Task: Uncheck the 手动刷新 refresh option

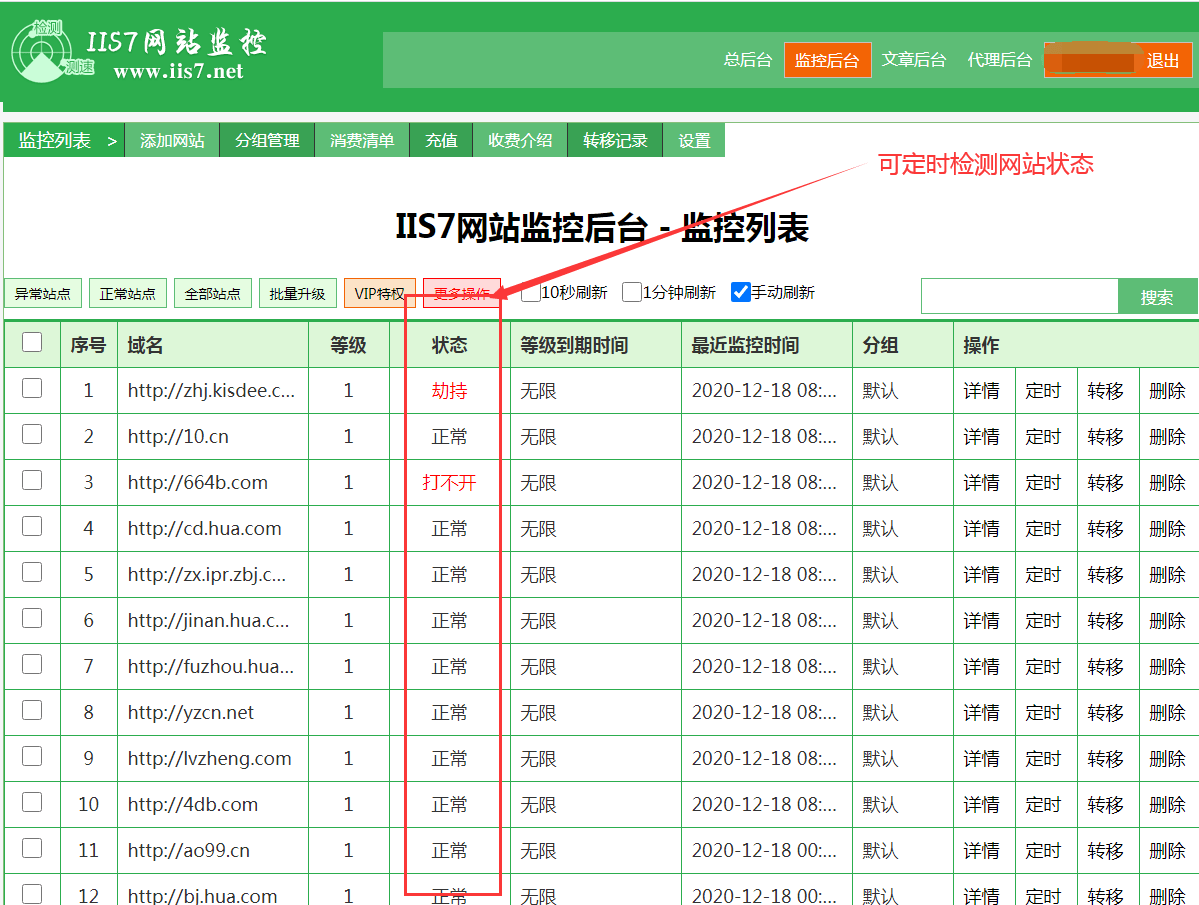Action: 740,293
